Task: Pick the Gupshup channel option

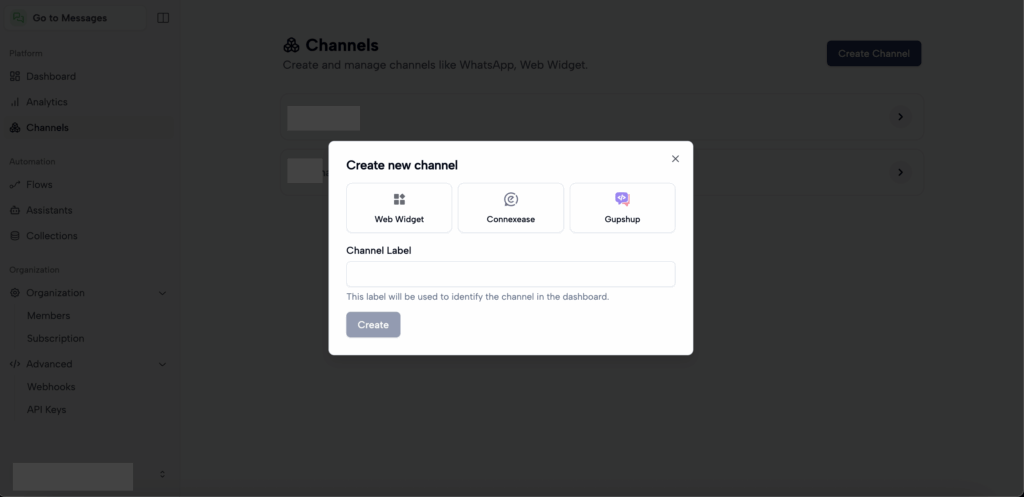Action: tap(622, 208)
